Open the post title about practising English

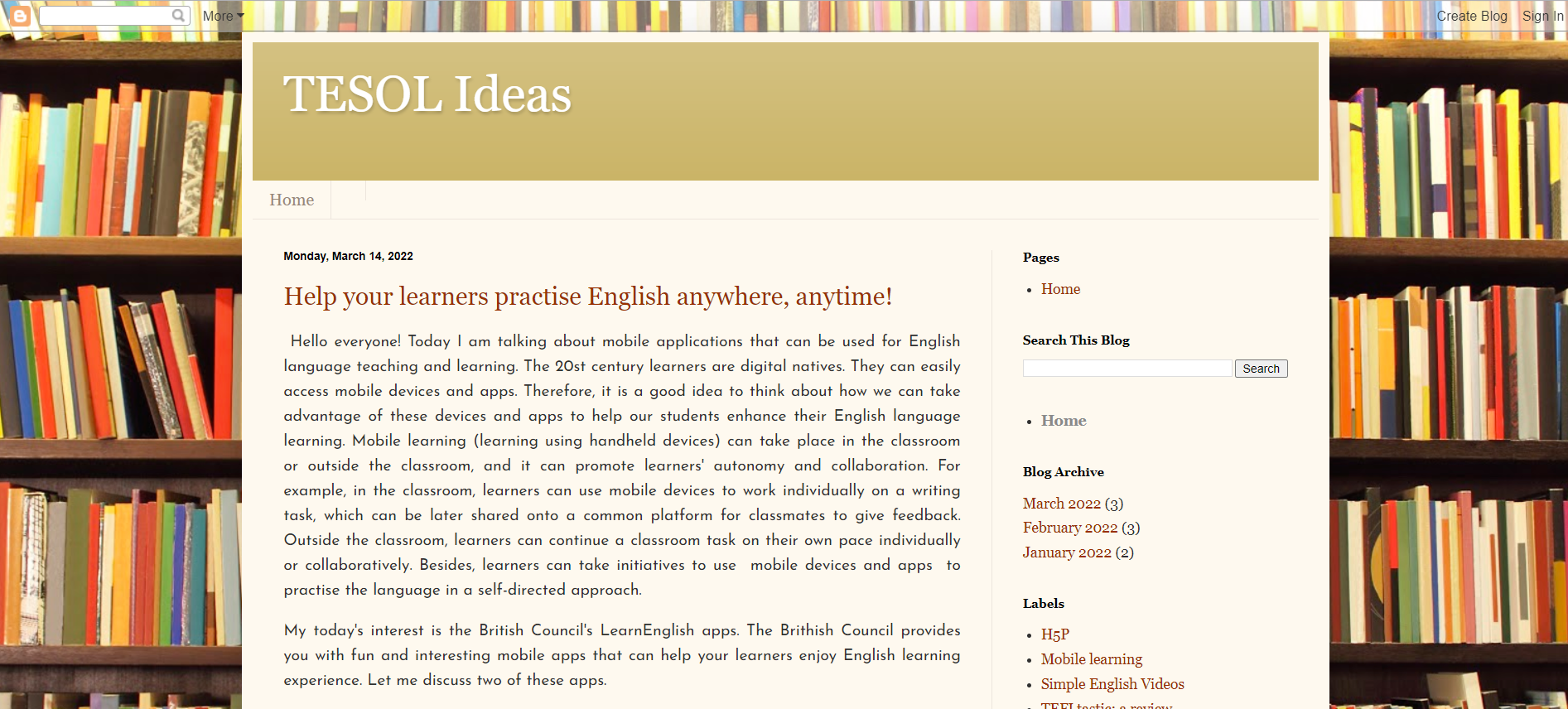click(587, 297)
